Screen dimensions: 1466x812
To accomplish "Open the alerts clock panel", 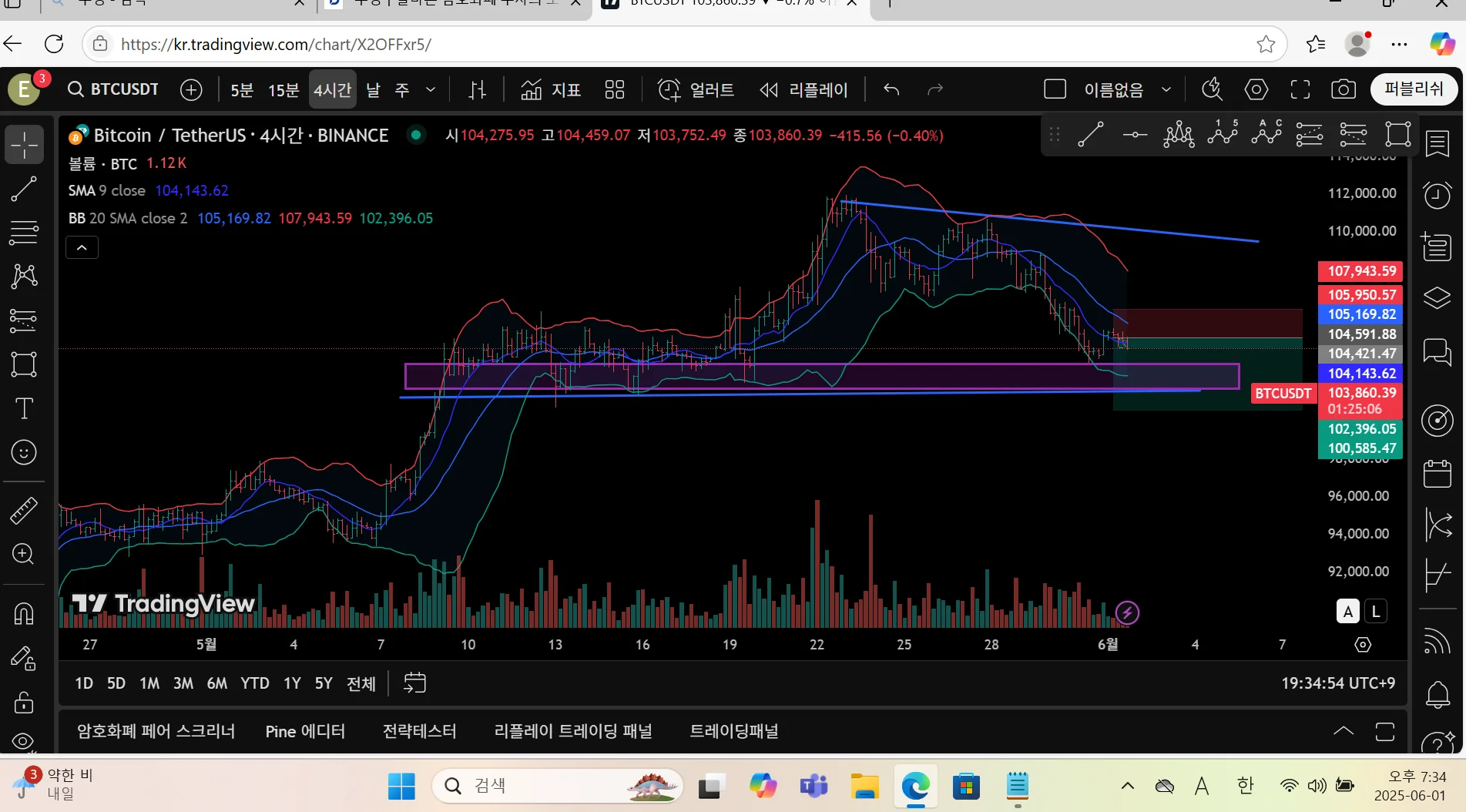I will tap(1437, 195).
